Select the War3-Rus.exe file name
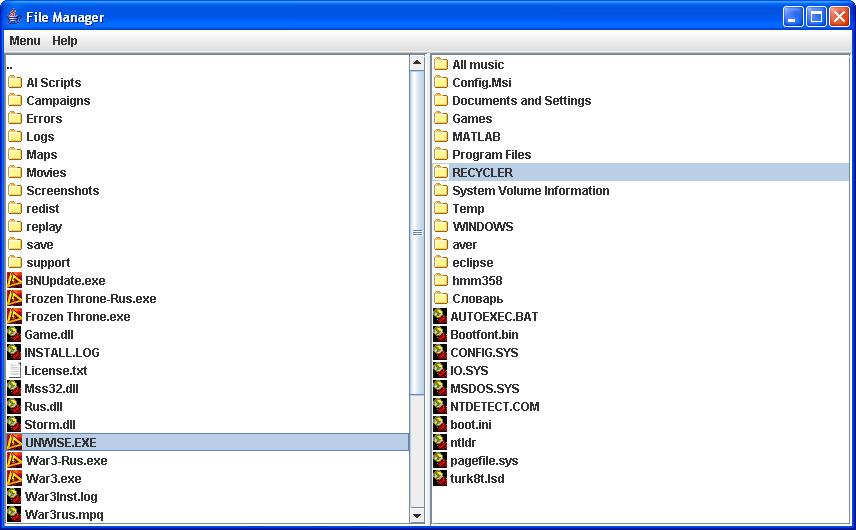This screenshot has height=530, width=856. 67,461
